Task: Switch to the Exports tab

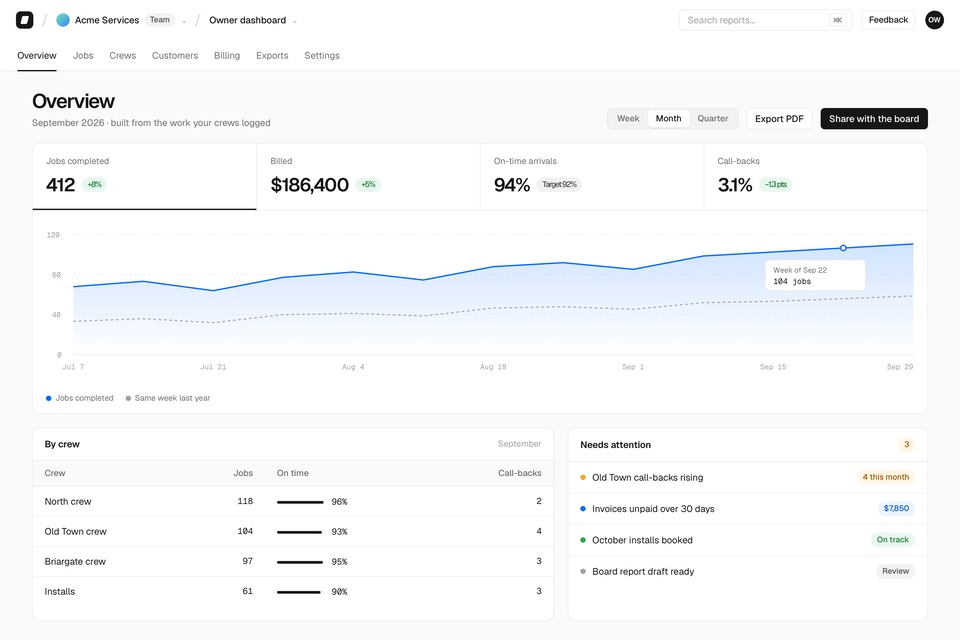Action: pos(272,56)
